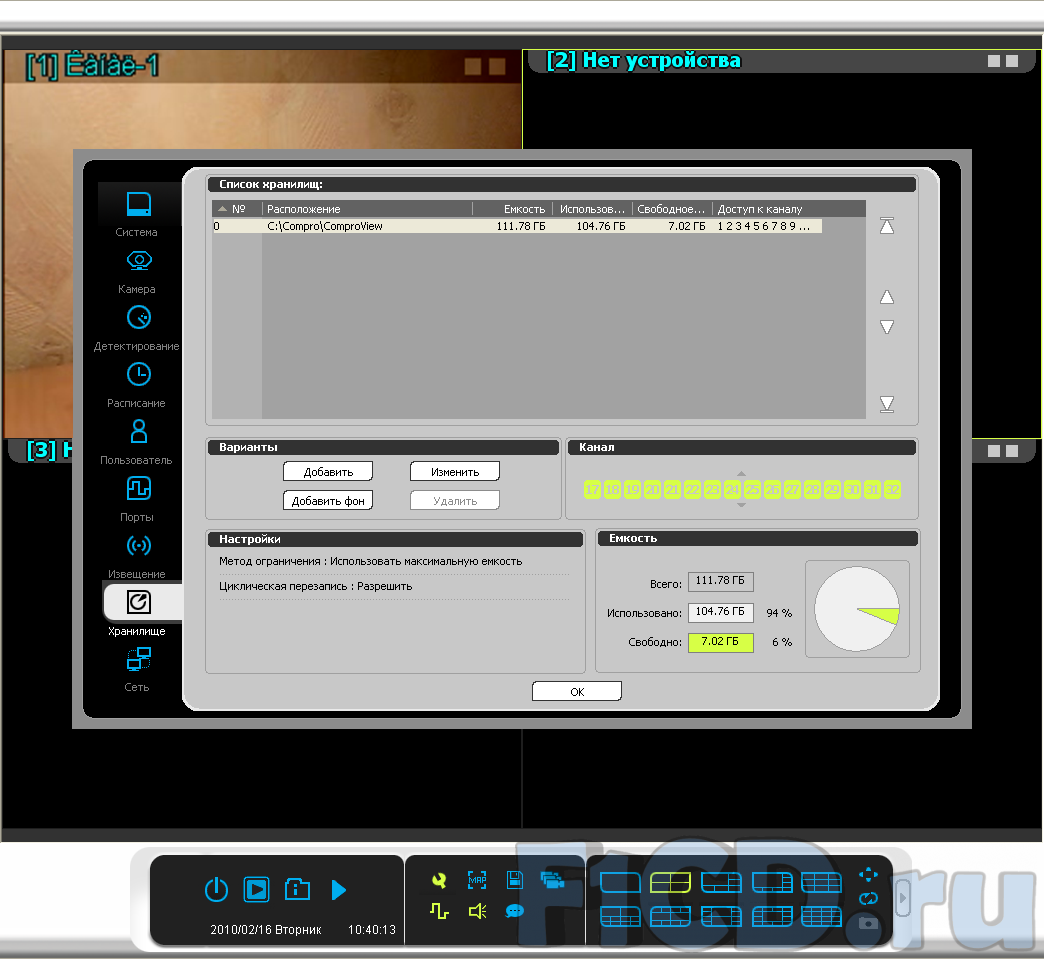
Task: Open the Расписание settings section
Action: coord(137,385)
